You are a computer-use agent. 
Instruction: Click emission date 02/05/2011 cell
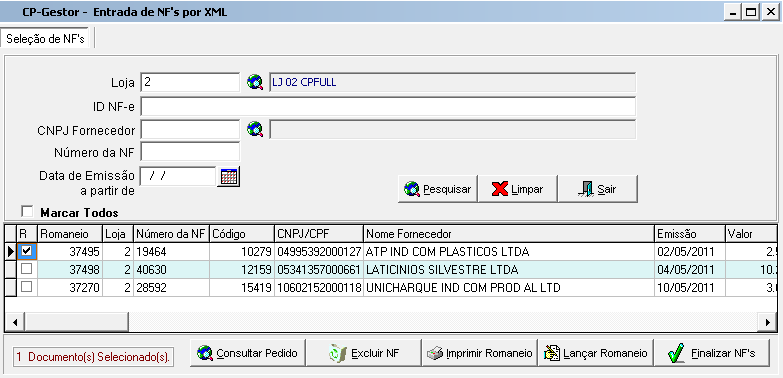pos(690,251)
